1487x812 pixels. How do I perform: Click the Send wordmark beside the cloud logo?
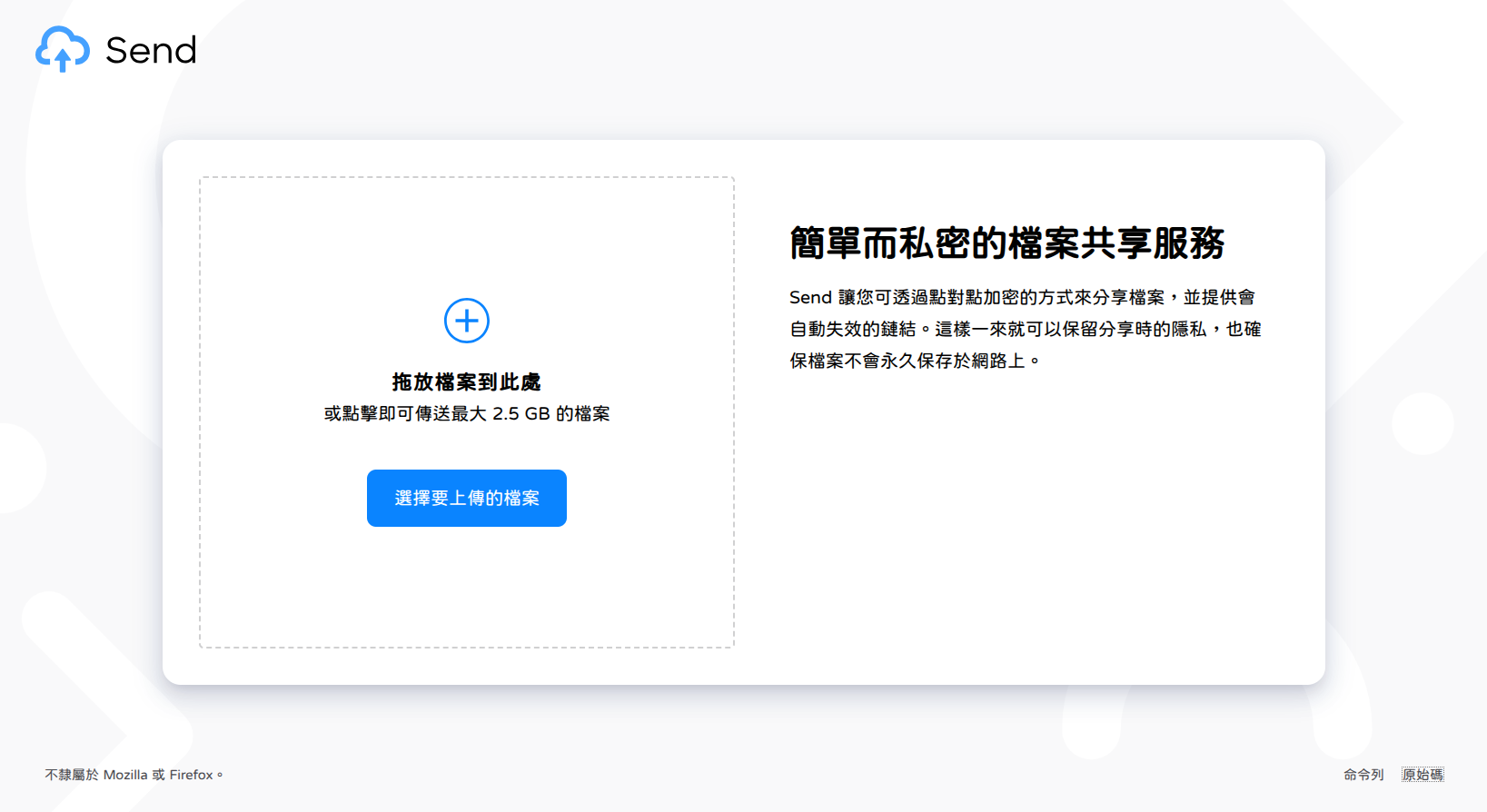151,51
